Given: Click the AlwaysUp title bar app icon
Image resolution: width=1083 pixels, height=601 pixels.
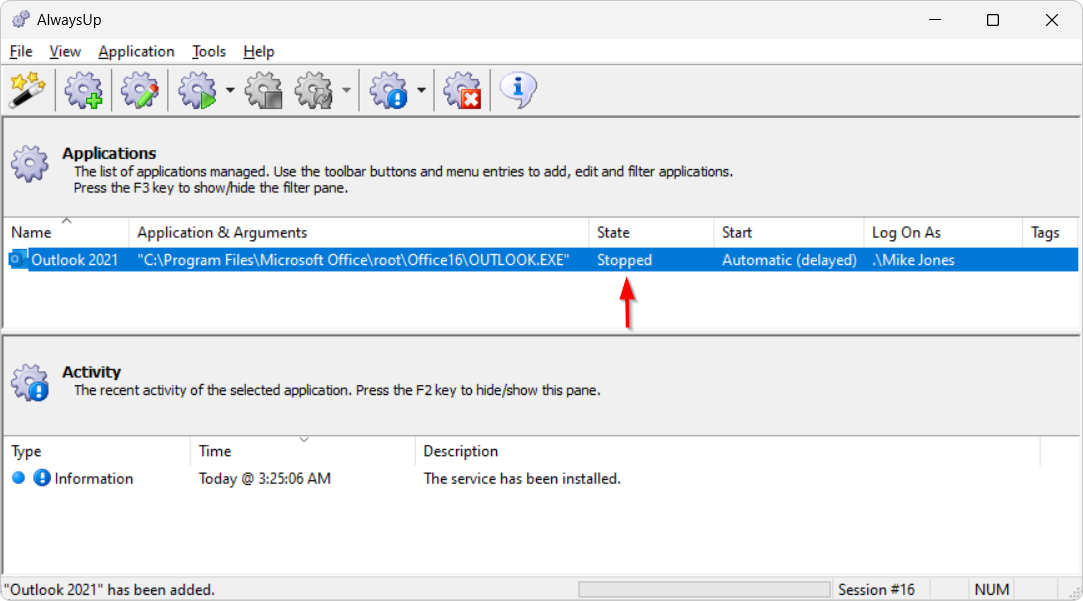Looking at the screenshot, I should [x=21, y=19].
